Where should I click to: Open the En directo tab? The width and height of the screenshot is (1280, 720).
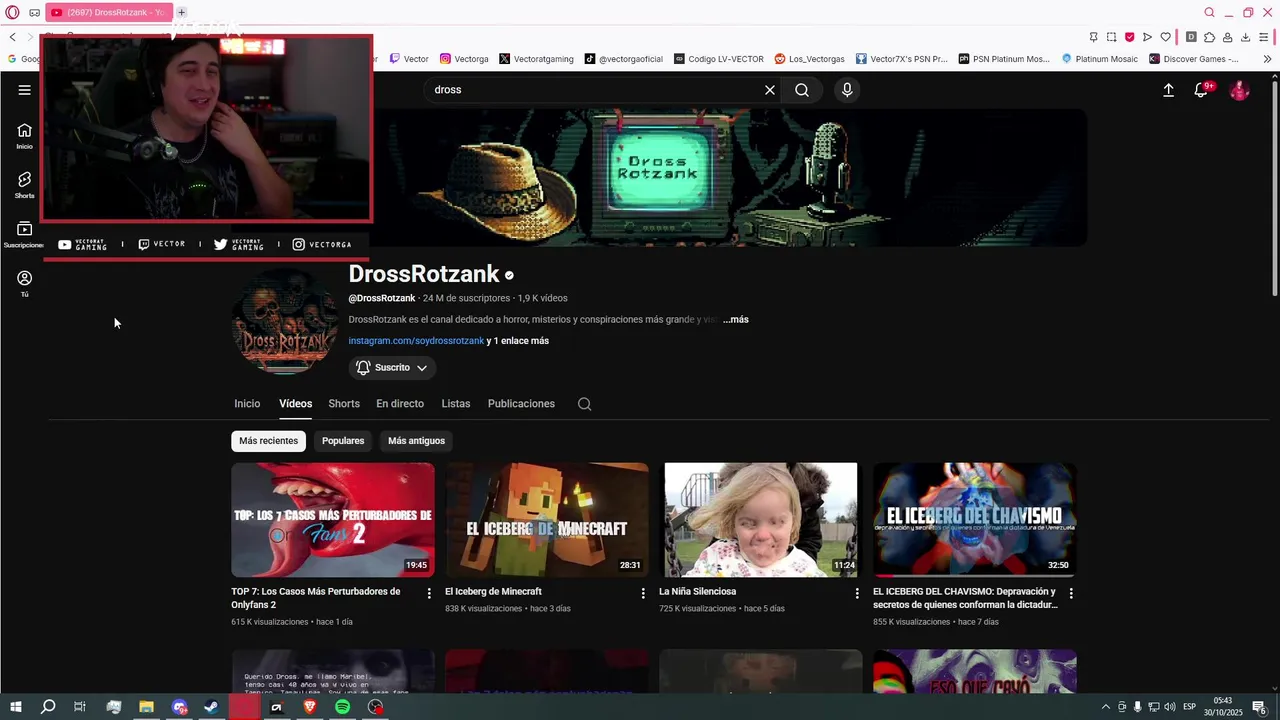[x=400, y=404]
